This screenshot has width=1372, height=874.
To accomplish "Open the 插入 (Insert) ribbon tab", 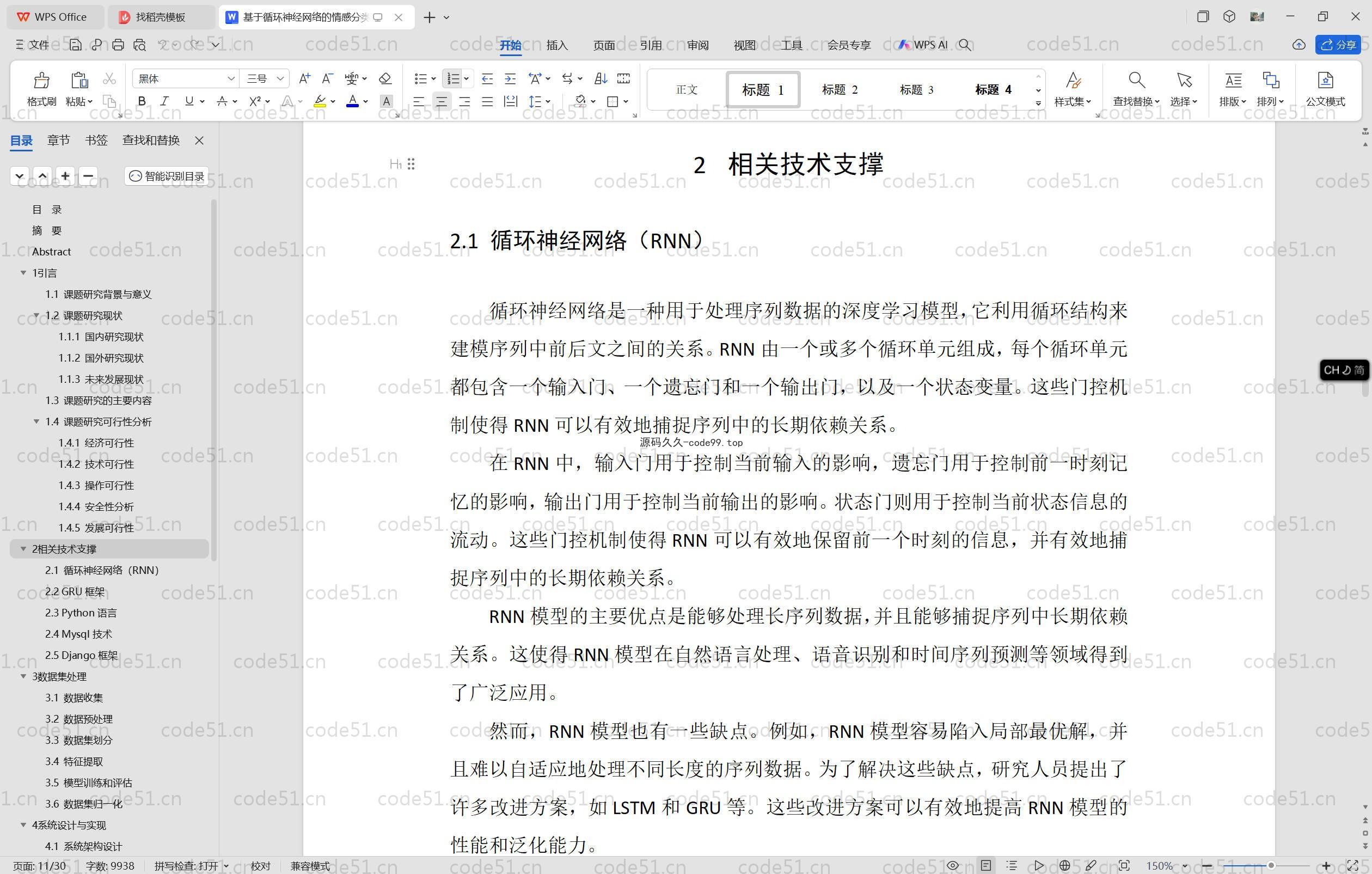I will tap(556, 45).
